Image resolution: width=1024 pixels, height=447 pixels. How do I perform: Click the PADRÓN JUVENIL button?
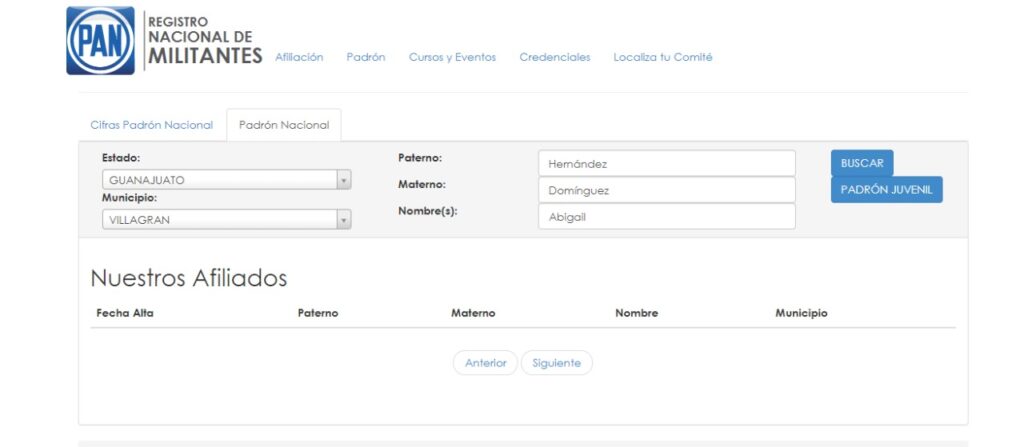886,190
